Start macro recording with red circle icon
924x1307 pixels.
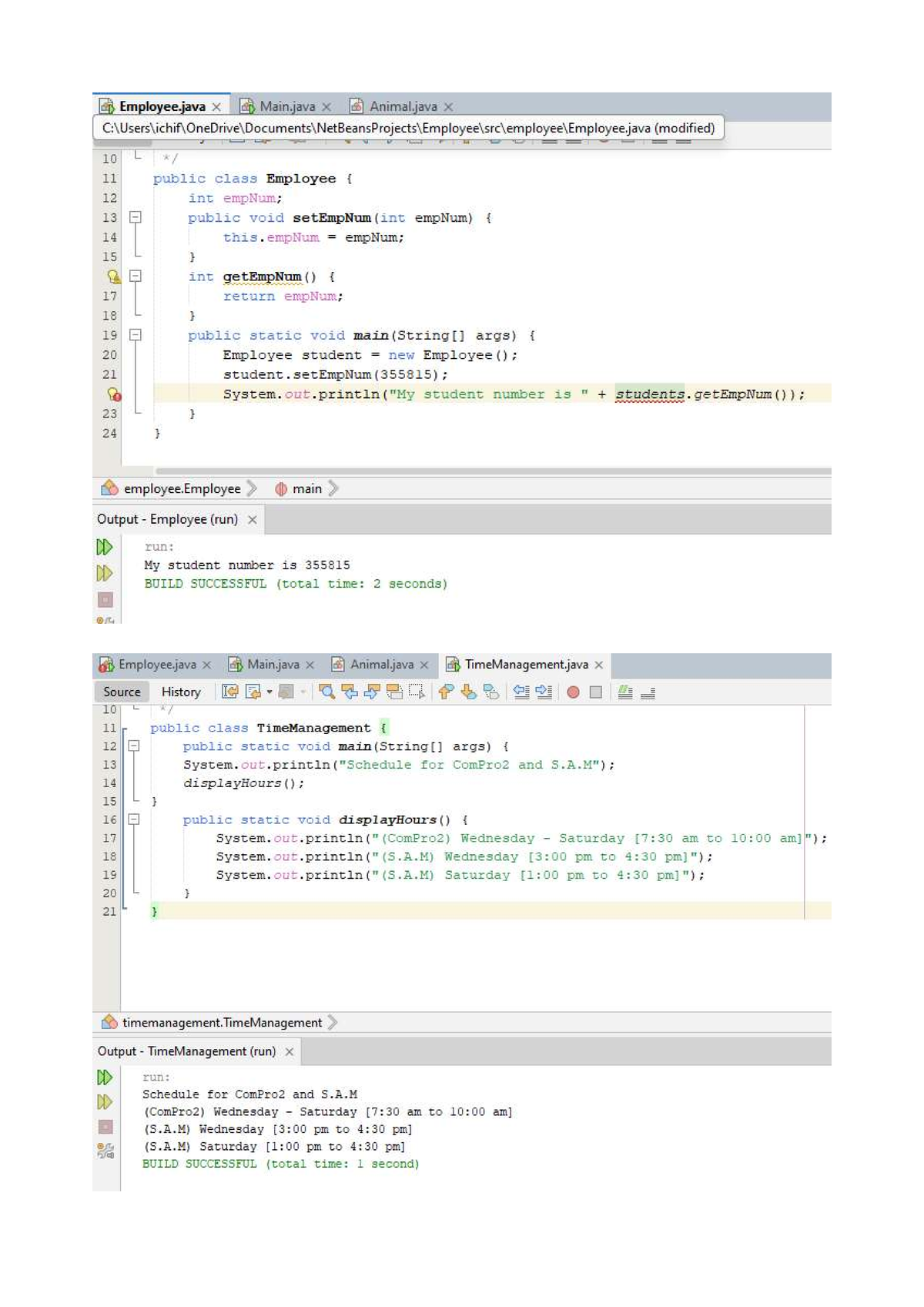pyautogui.click(x=573, y=692)
